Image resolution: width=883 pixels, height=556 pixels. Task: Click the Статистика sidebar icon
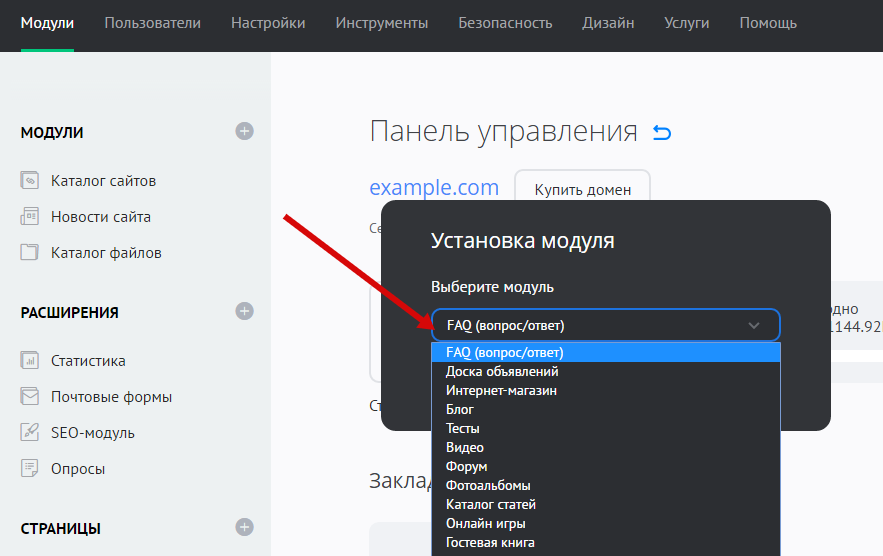(29, 361)
